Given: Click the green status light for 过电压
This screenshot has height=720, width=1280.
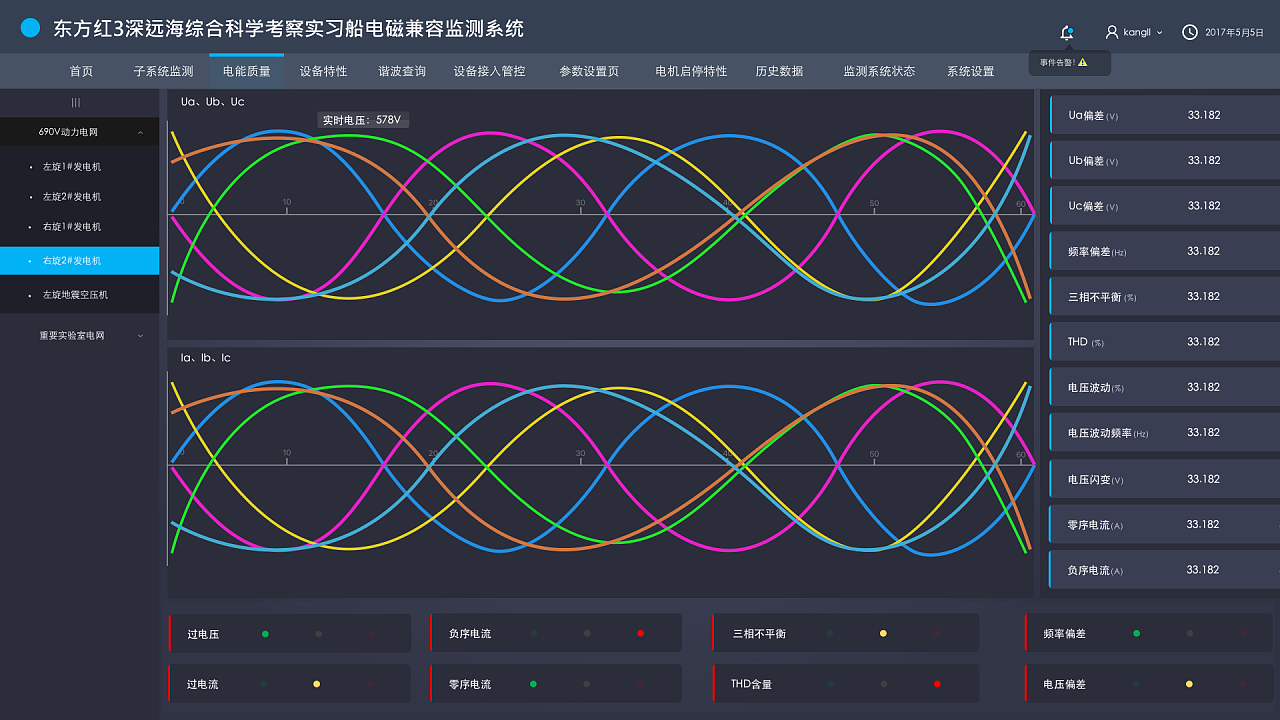Looking at the screenshot, I should click(265, 633).
